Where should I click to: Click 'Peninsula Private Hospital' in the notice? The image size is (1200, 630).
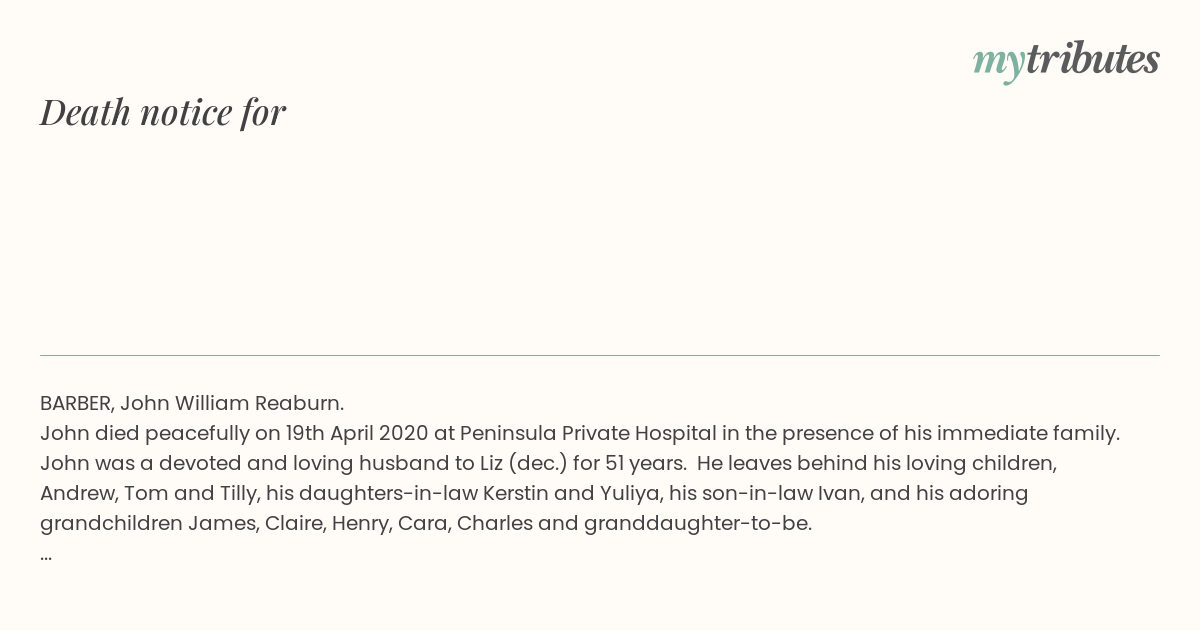pos(588,433)
